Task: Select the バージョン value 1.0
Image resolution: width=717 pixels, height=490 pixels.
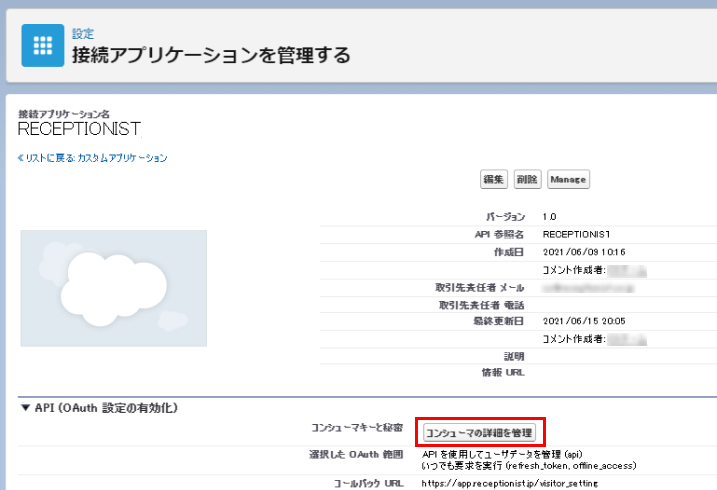Action: 549,217
